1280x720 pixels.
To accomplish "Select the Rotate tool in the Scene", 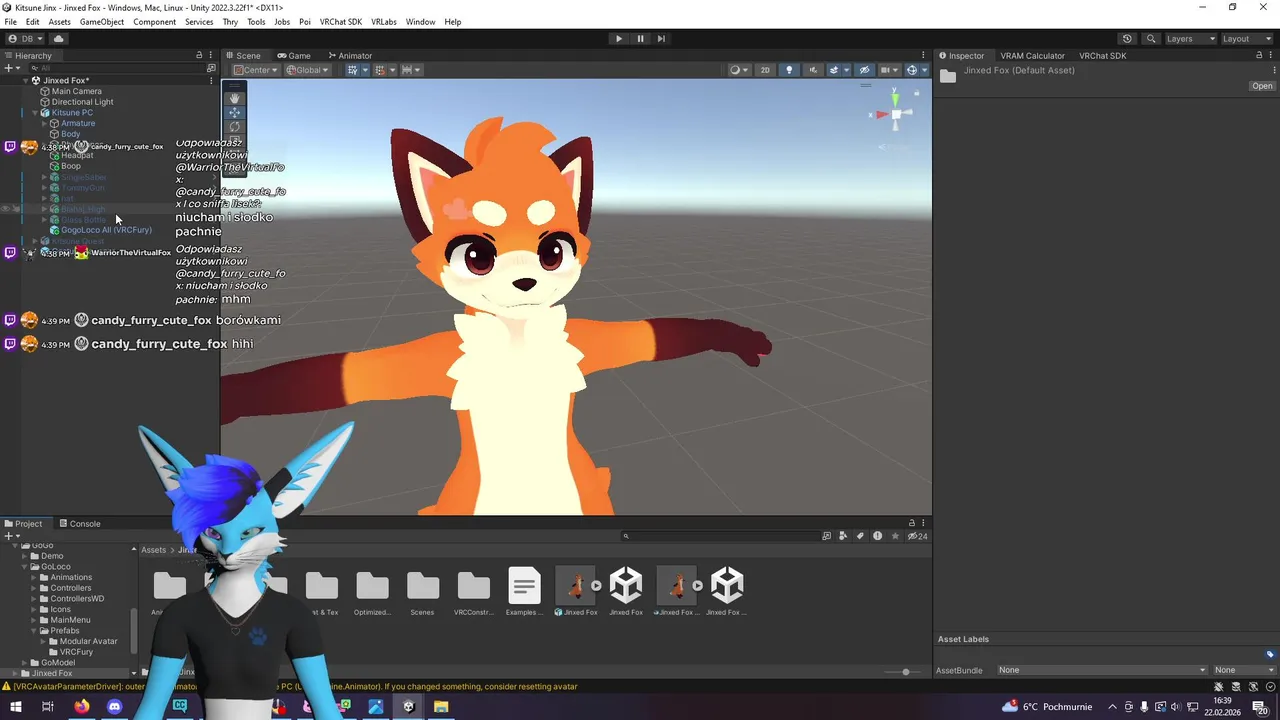I will click(x=235, y=127).
